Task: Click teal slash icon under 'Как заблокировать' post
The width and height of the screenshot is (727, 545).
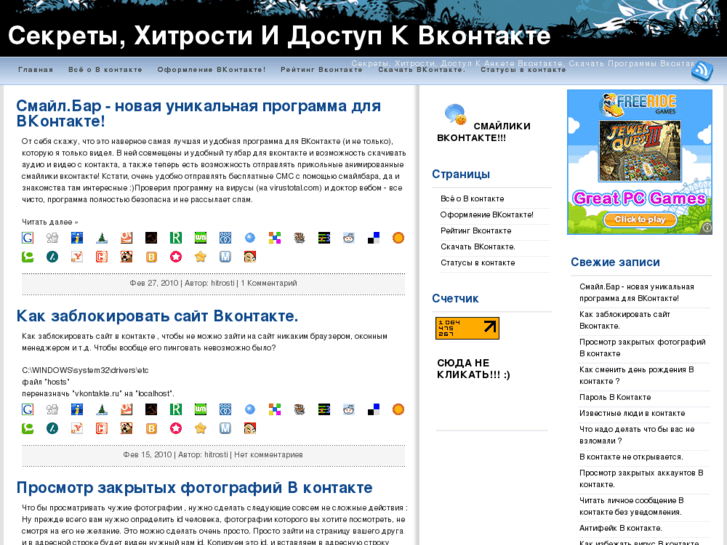Action: [x=52, y=428]
